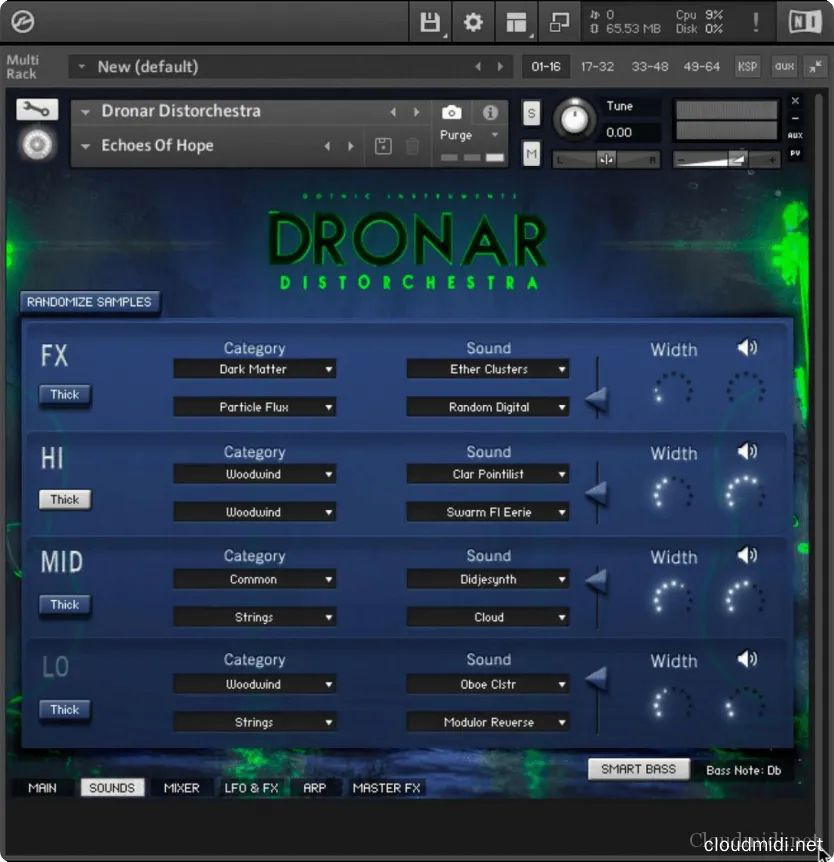Open the MASTER FX tab
This screenshot has width=834, height=862.
[386, 788]
